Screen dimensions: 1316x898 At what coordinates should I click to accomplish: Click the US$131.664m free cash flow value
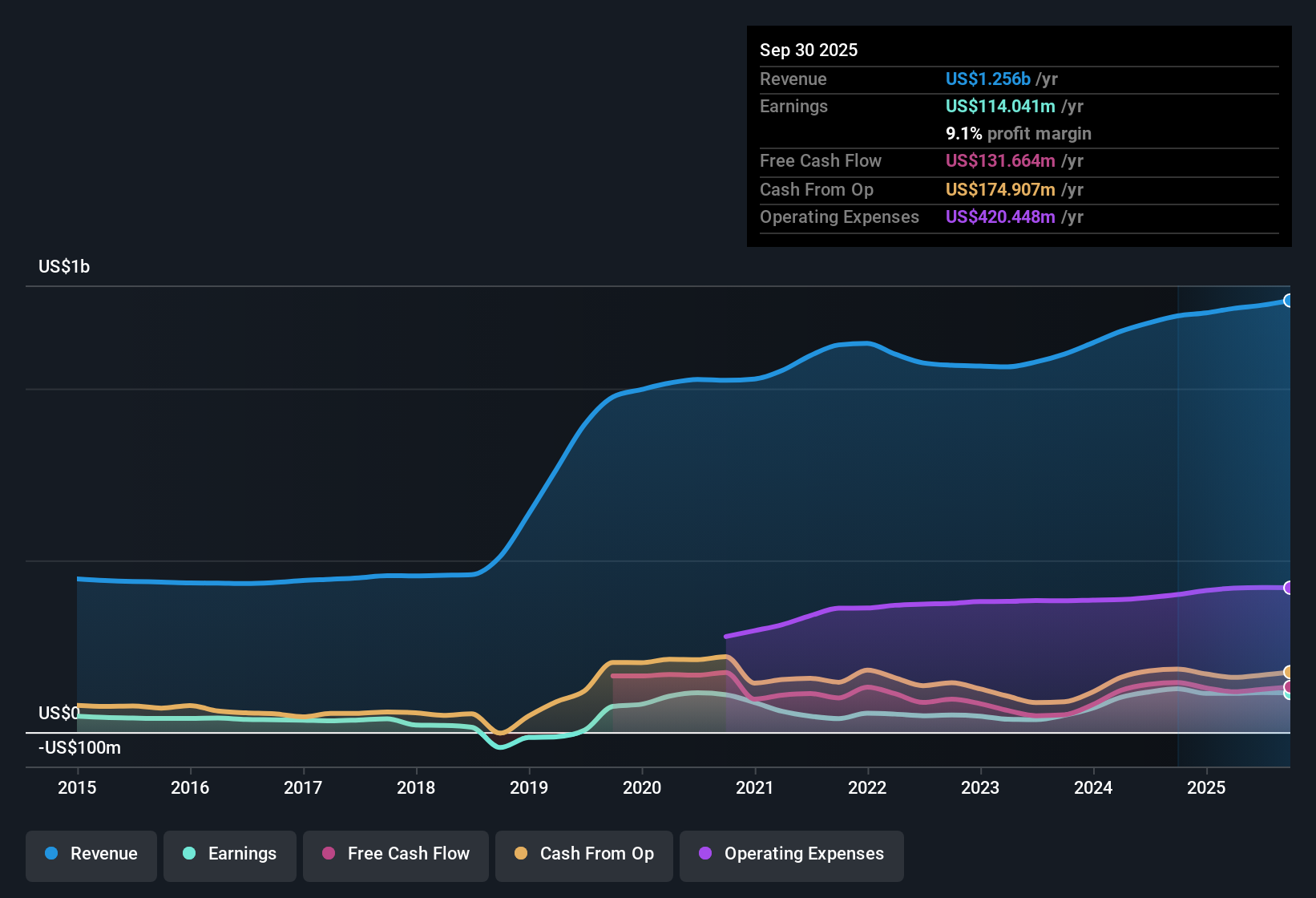(x=1000, y=160)
